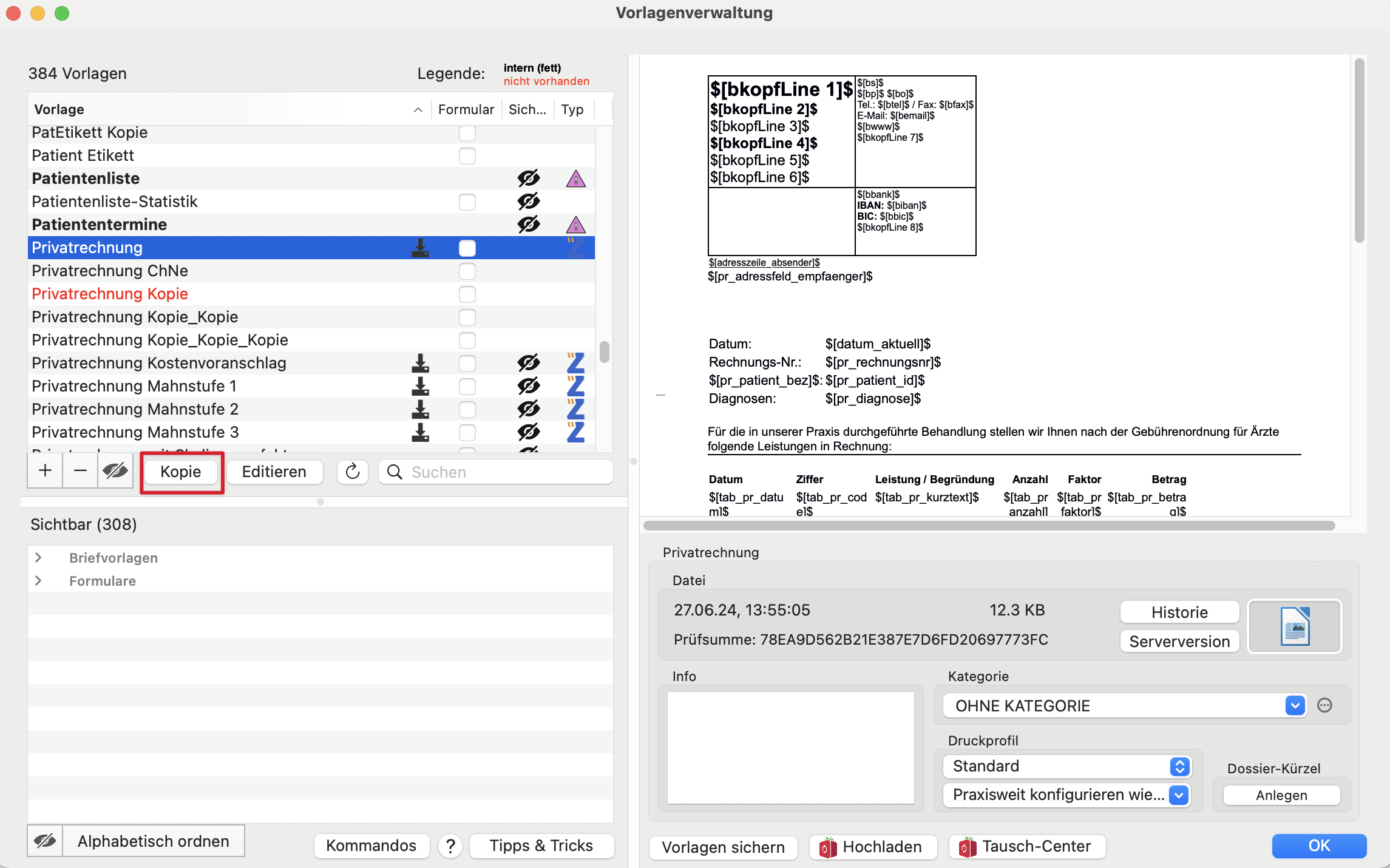Click crossed-eye icon in Patientenliste row
Screen dimensions: 1390x868
529,178
